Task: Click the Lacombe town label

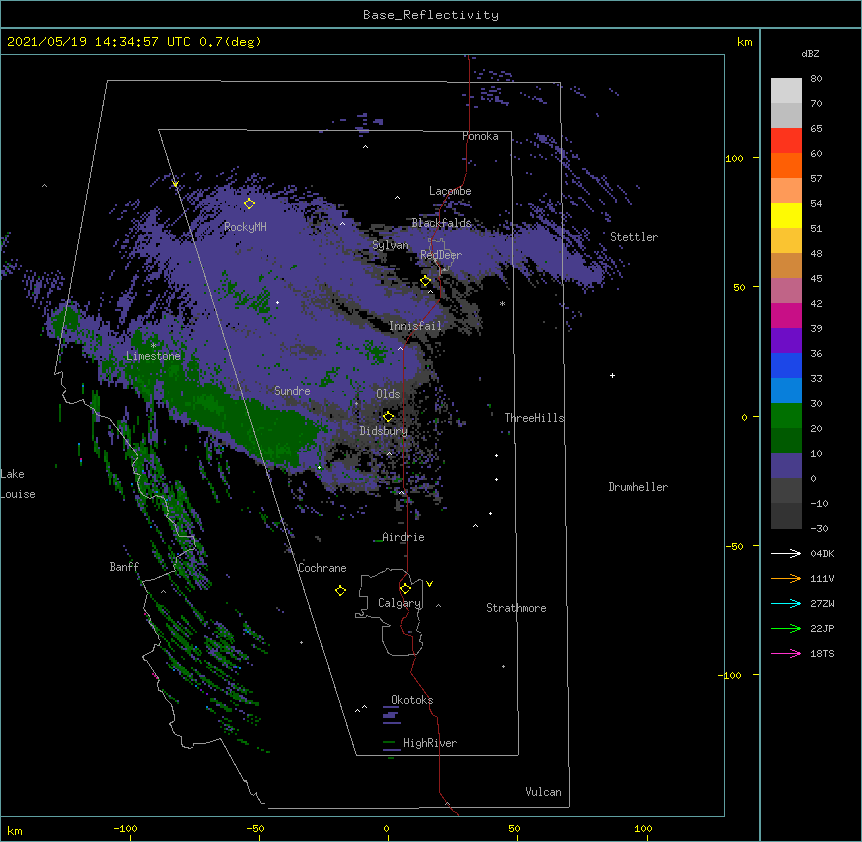Action: (x=450, y=191)
